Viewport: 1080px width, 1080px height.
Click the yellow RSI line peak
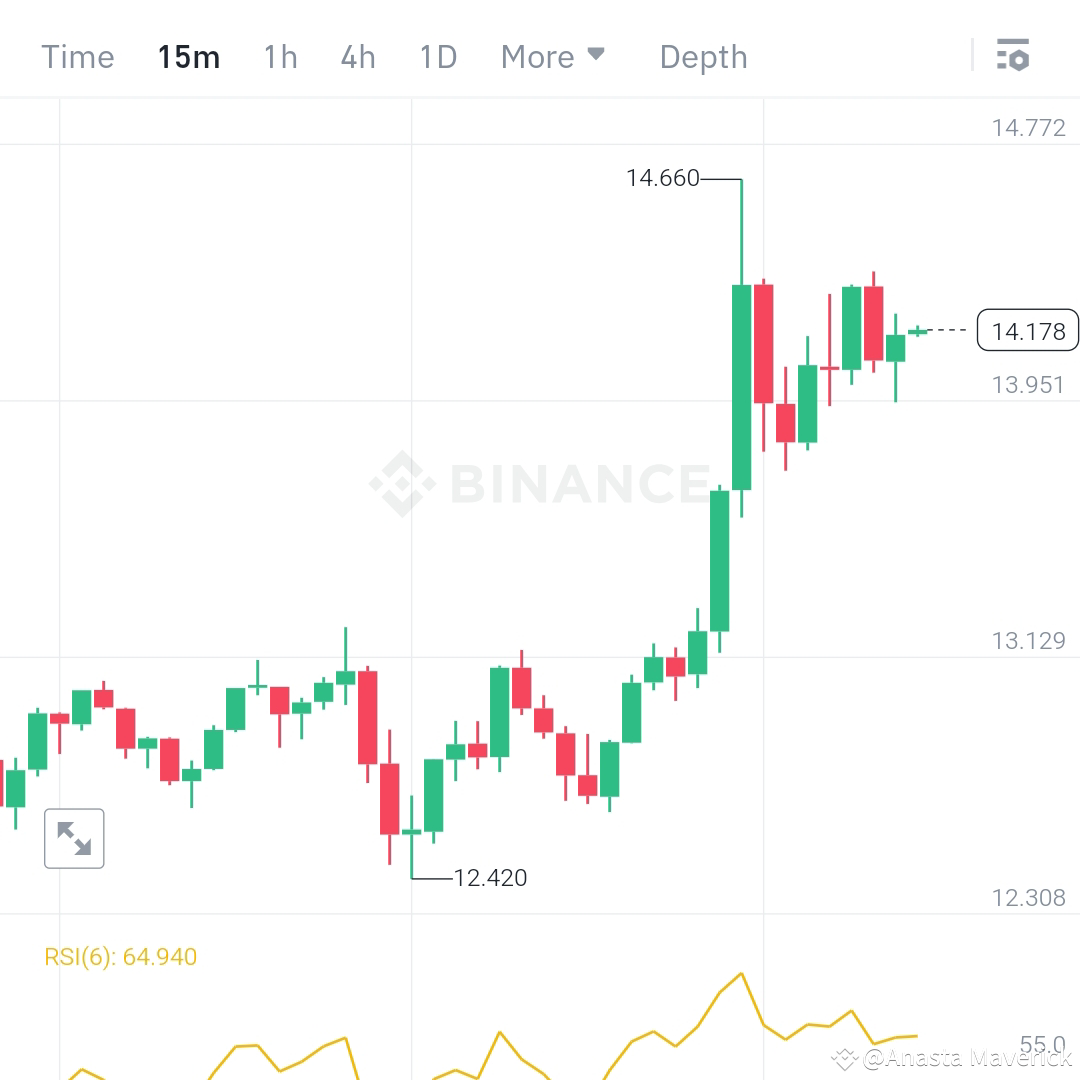[741, 975]
